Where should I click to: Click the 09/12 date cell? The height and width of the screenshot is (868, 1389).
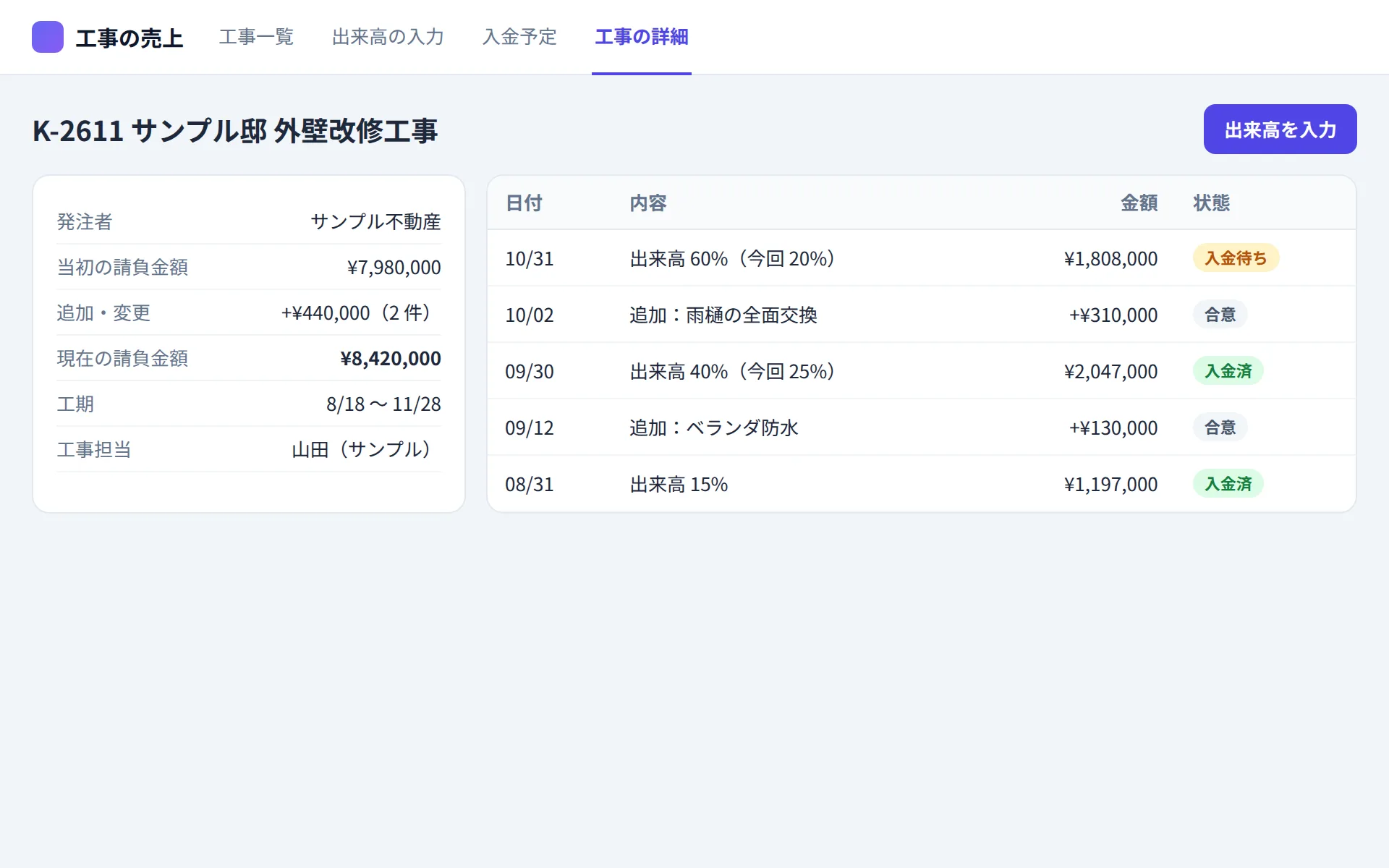530,427
